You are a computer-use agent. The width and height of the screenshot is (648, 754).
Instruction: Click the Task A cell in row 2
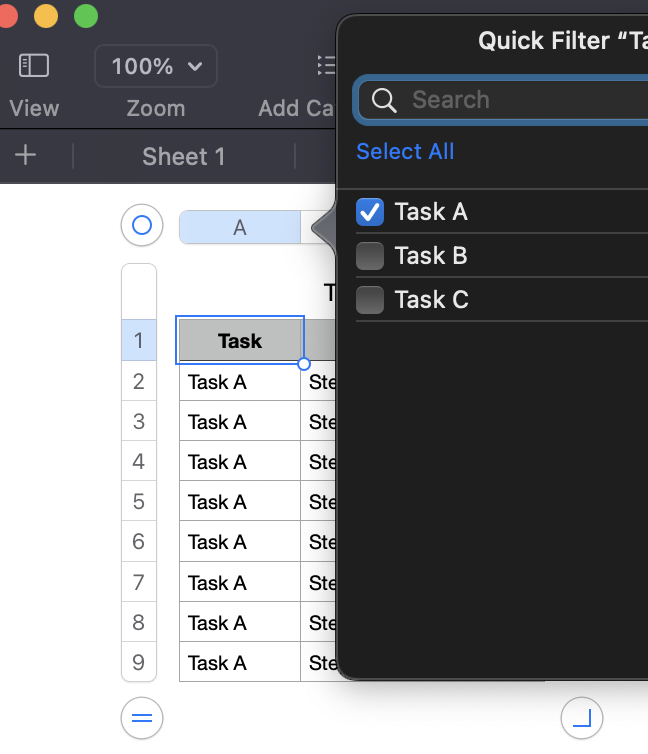[x=240, y=382]
